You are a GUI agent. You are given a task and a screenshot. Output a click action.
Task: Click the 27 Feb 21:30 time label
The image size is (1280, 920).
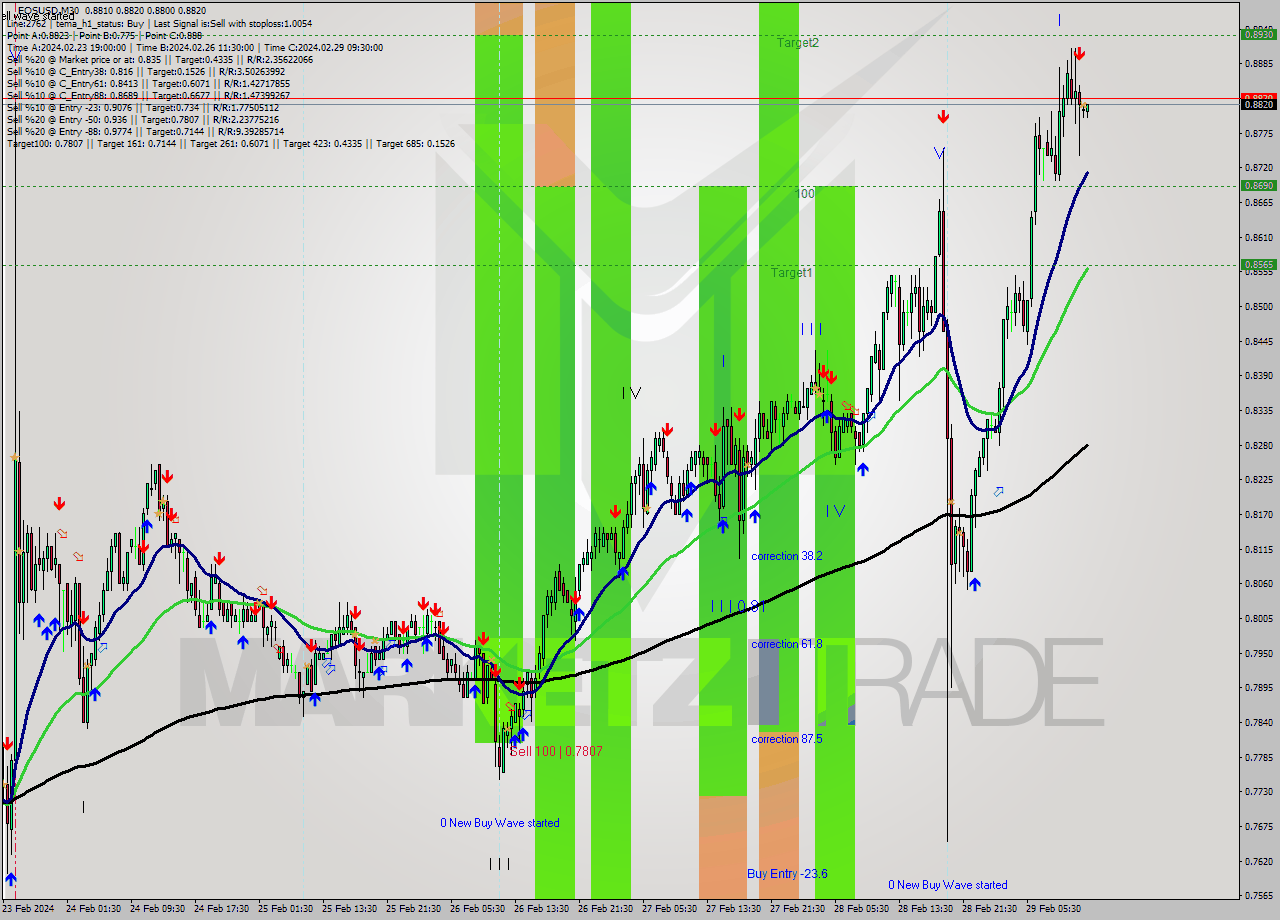pyautogui.click(x=798, y=909)
